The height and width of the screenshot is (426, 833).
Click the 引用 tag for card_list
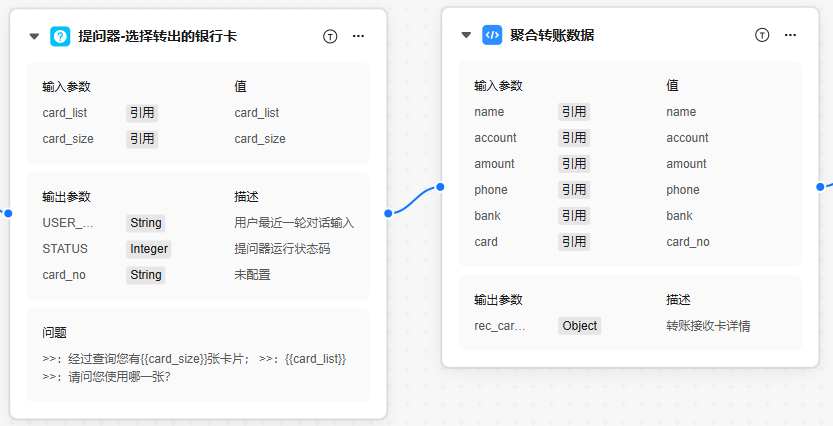[x=142, y=113]
